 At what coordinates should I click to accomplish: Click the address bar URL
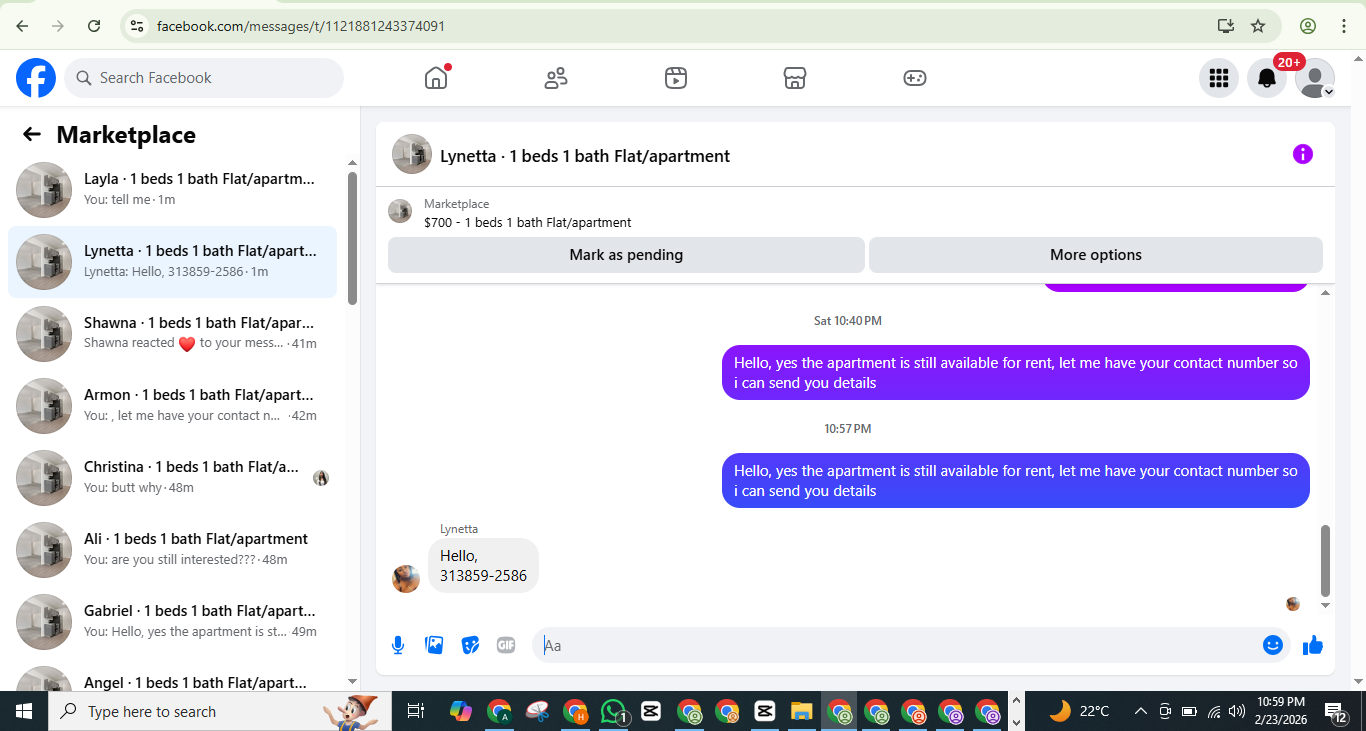[301, 26]
